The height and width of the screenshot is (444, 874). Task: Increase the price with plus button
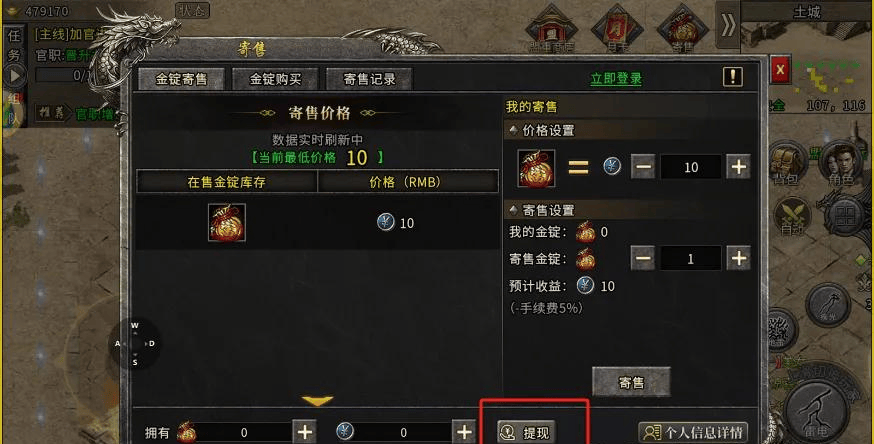click(739, 167)
